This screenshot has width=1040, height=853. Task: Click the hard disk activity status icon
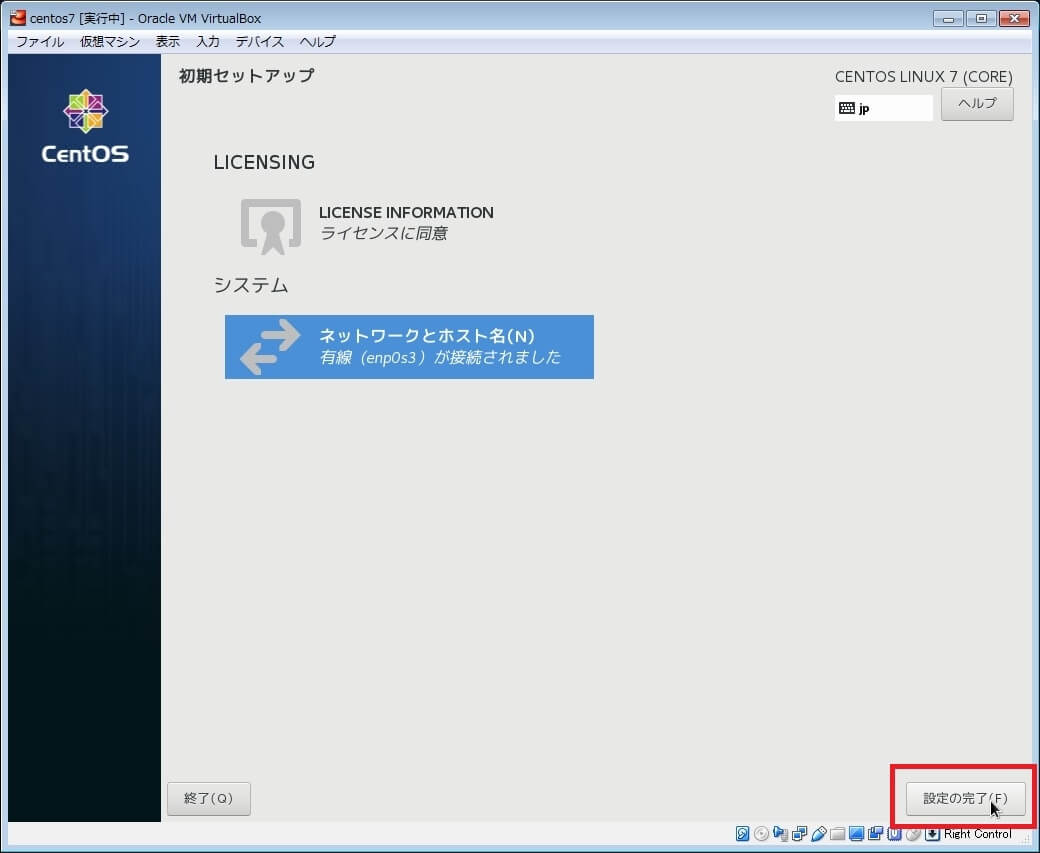pyautogui.click(x=743, y=834)
